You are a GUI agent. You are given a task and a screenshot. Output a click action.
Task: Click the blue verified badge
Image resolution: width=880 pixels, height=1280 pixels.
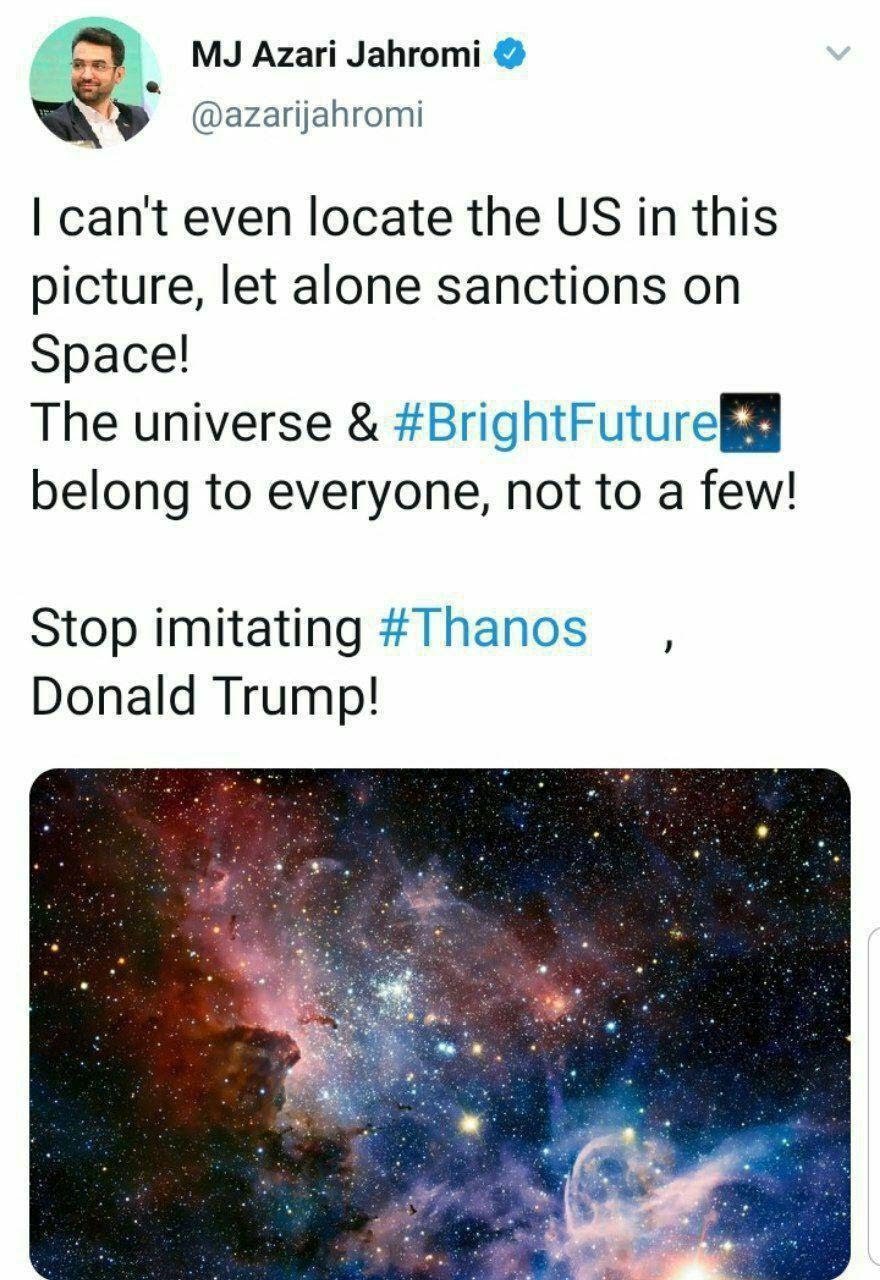tap(513, 56)
